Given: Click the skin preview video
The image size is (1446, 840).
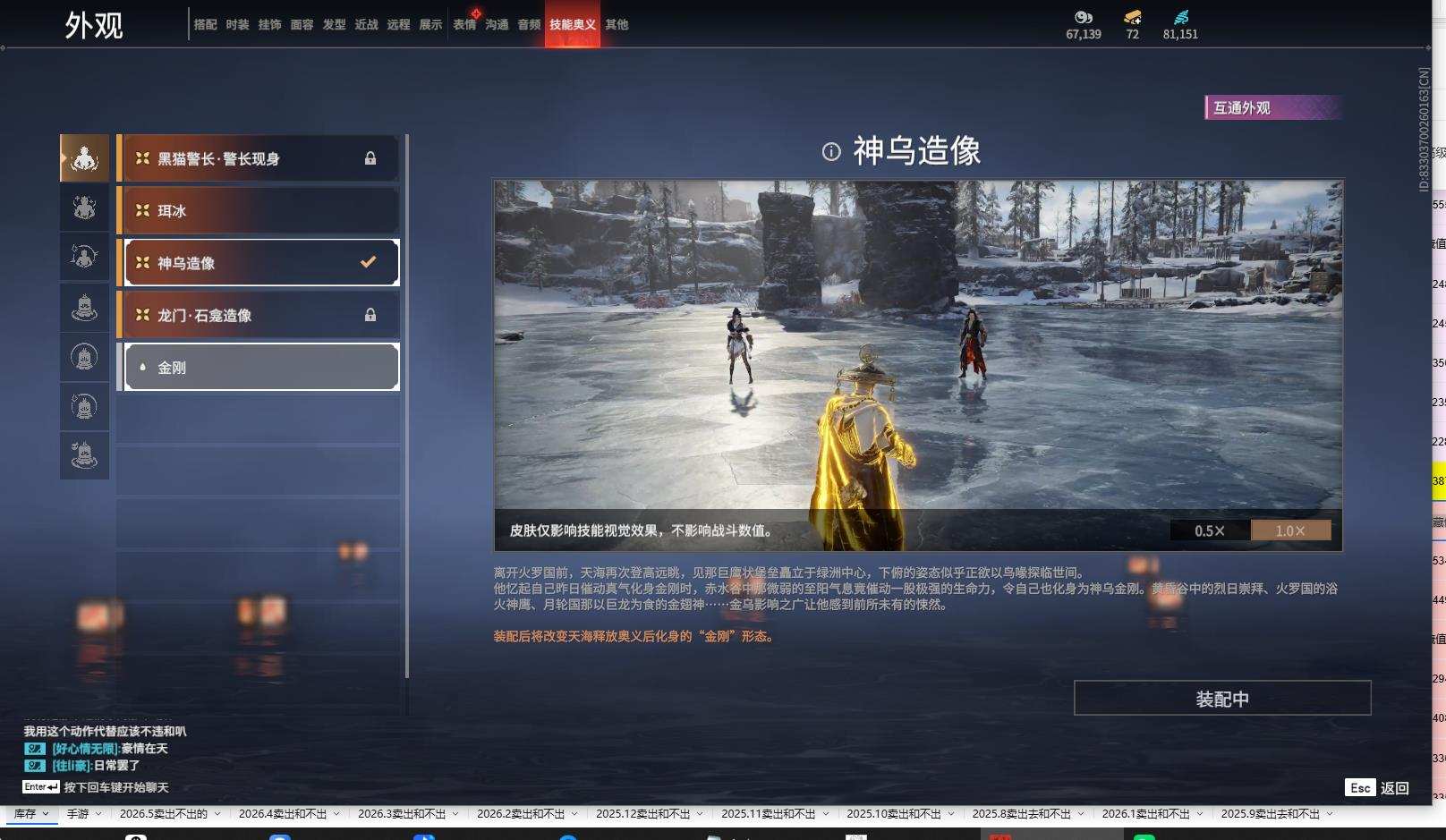Looking at the screenshot, I should 918,365.
